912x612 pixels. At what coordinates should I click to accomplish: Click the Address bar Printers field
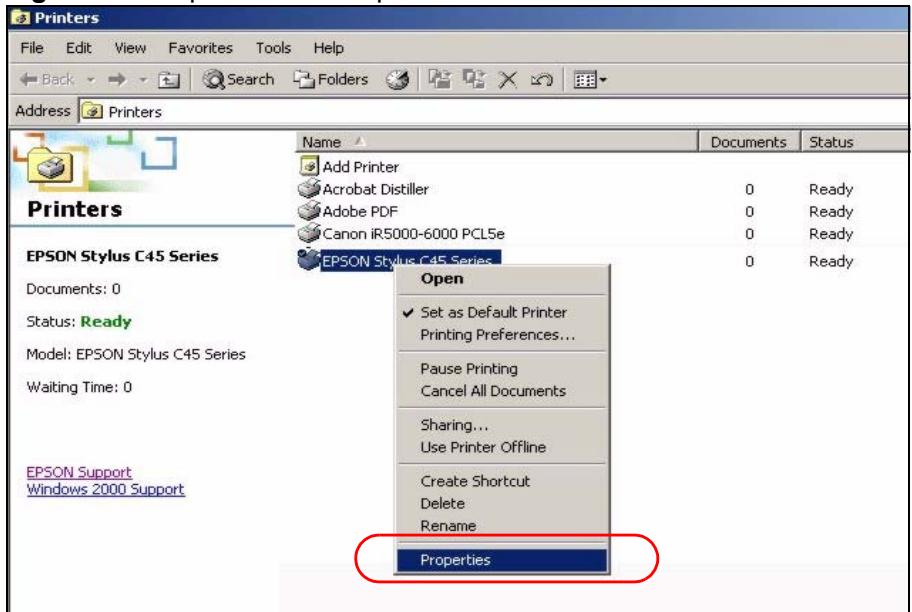pos(493,111)
